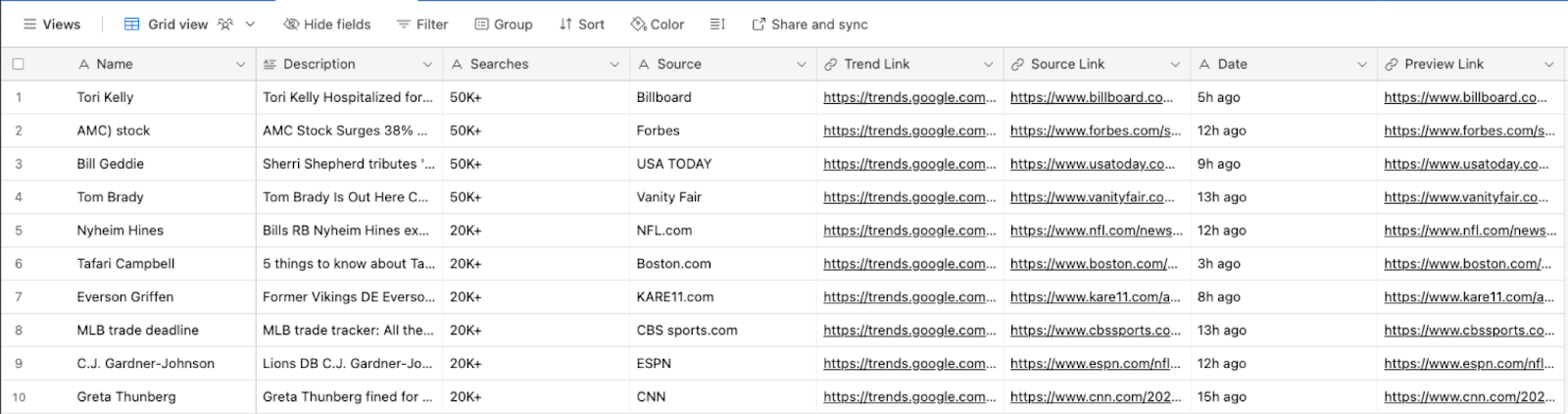Select the 'AMC Stock Surges 38%' description cell
The image size is (1568, 414).
pos(350,130)
